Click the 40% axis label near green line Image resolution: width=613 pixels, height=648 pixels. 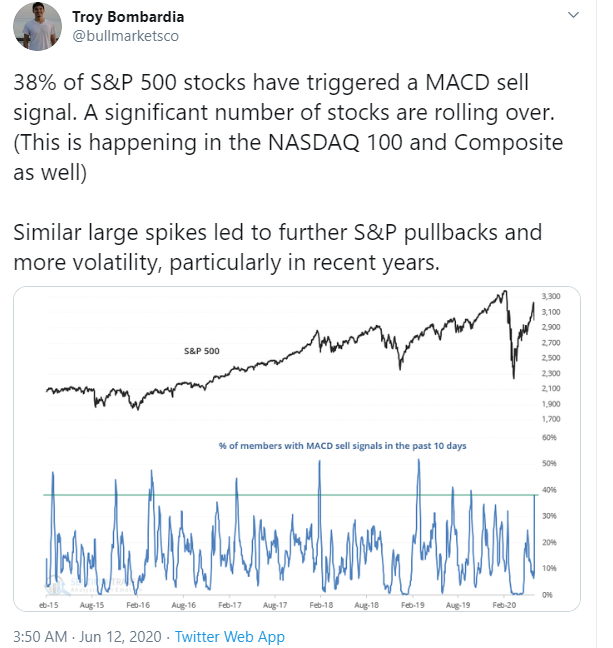click(x=549, y=490)
